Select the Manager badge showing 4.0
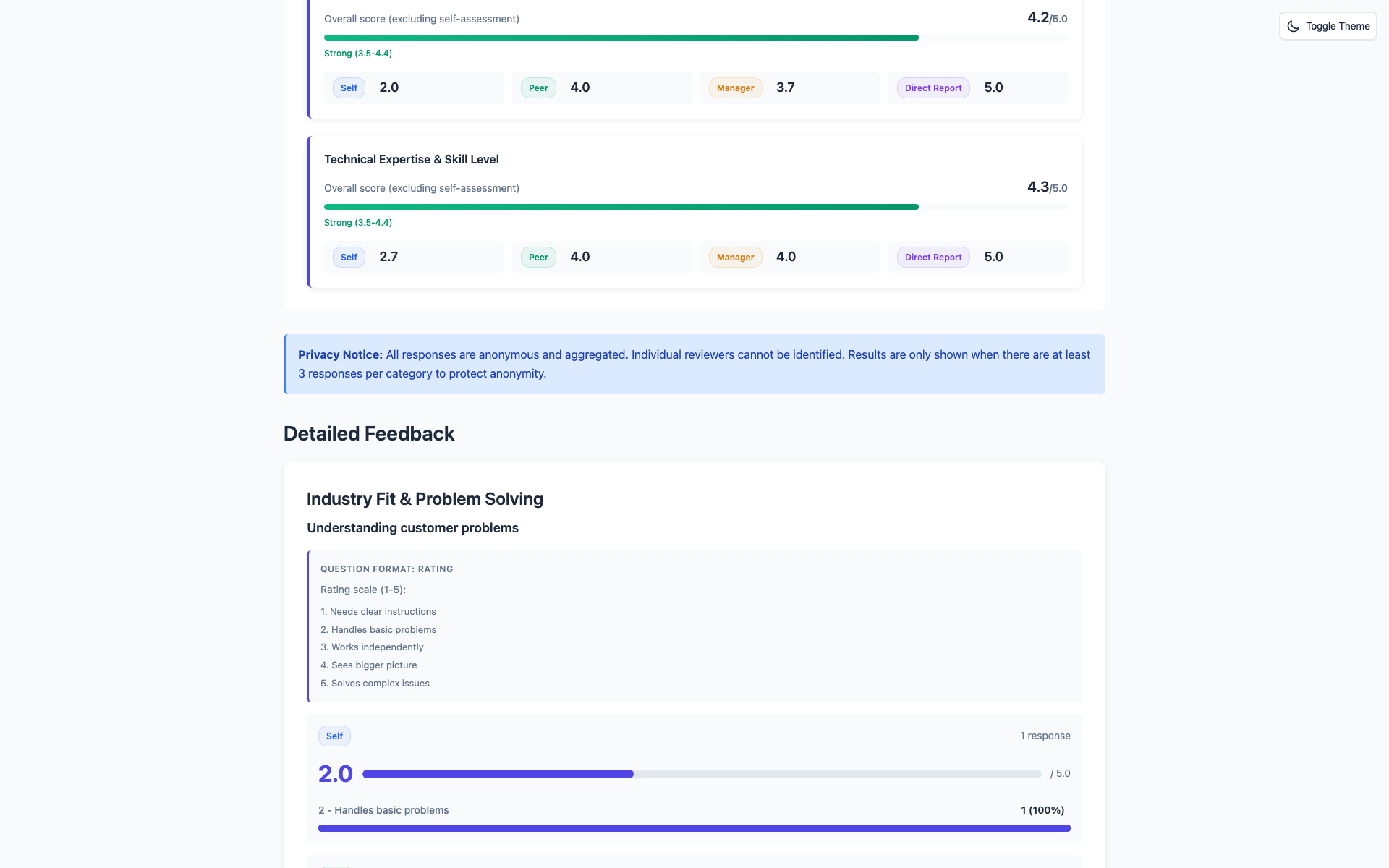This screenshot has height=868, width=1389. coord(735,257)
